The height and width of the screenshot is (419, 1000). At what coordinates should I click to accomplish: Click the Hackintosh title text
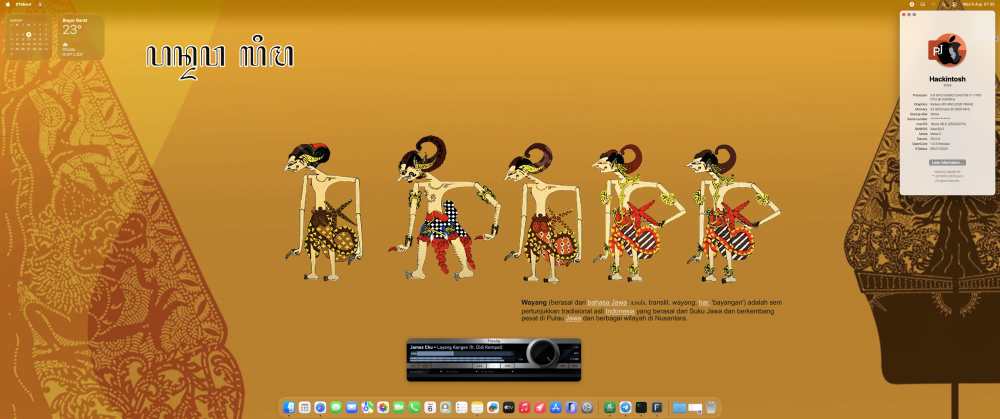[x=947, y=79]
